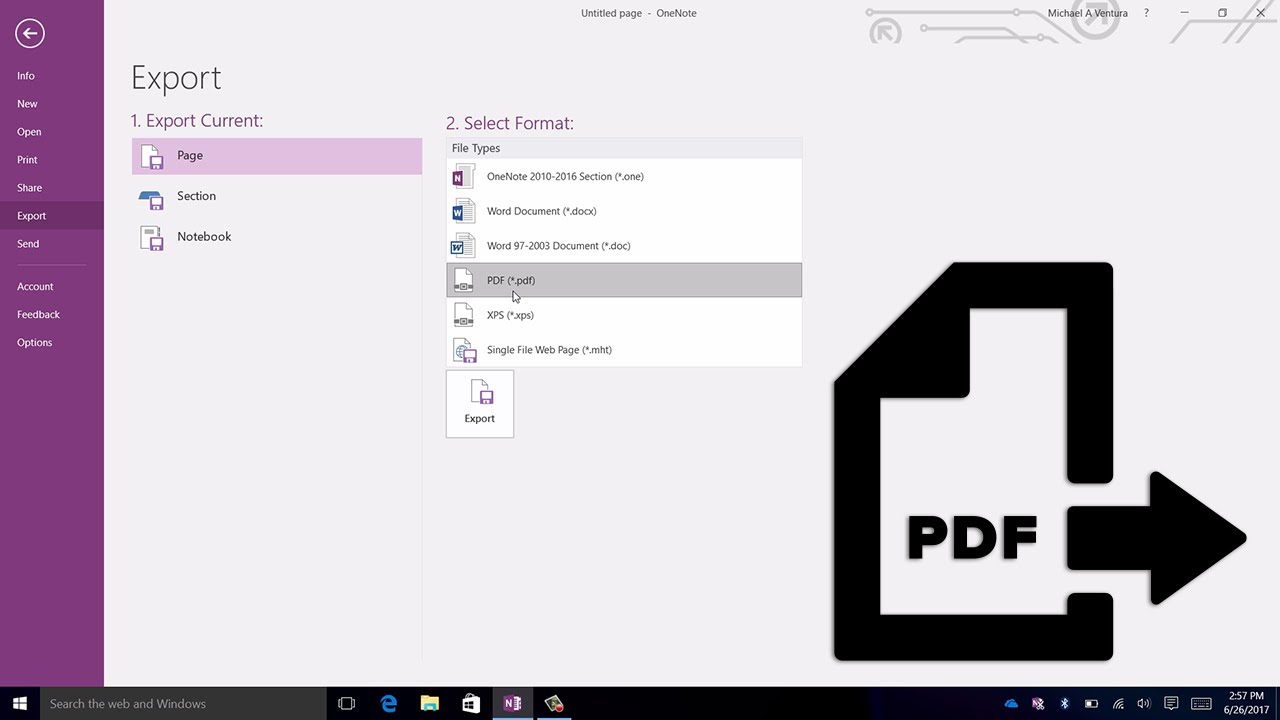Select Word 97-2003 Document (*.doc) format
The width and height of the screenshot is (1280, 720).
624,246
